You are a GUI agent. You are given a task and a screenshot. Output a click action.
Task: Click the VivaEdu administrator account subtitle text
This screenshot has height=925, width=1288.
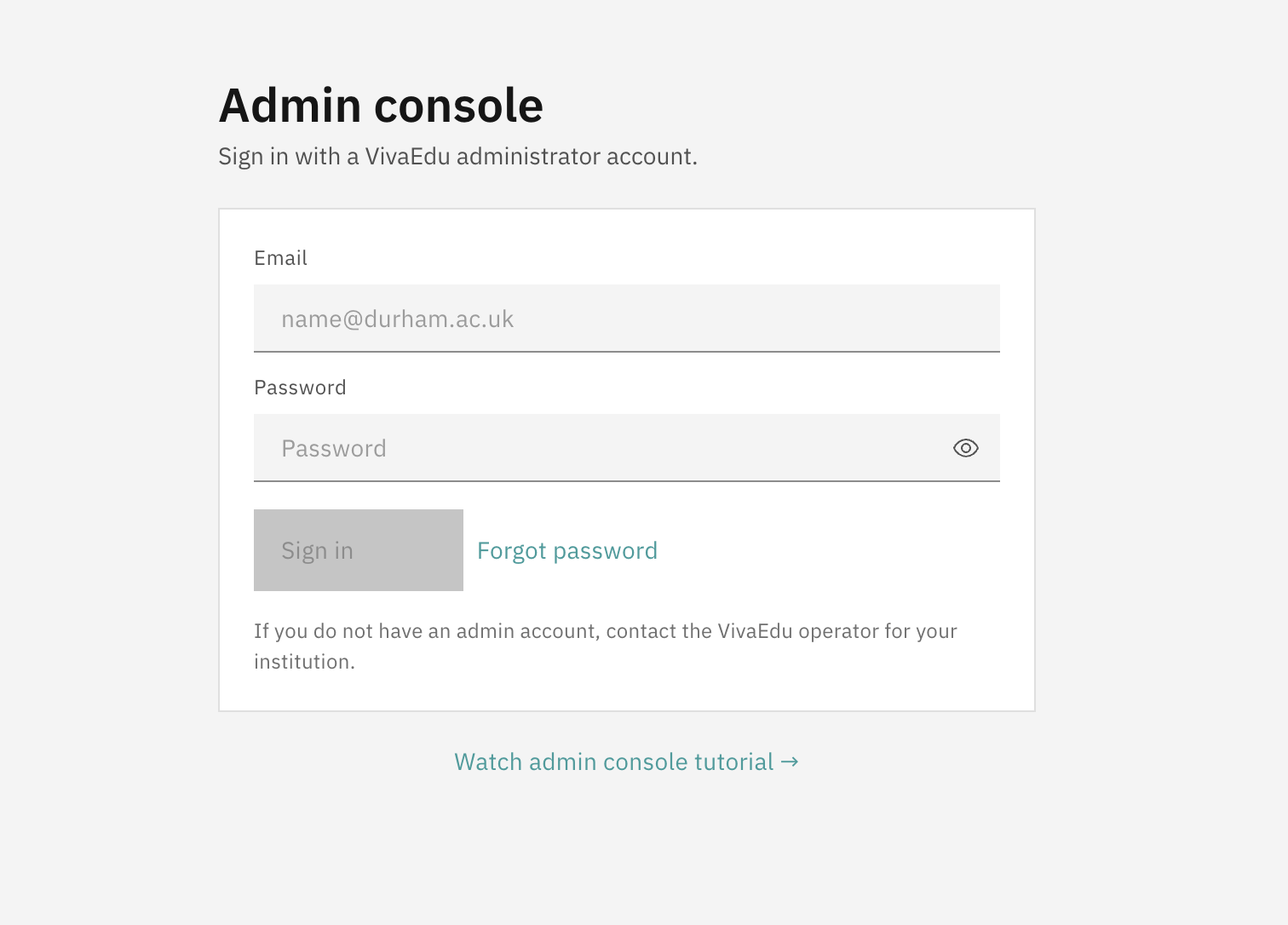click(x=457, y=157)
